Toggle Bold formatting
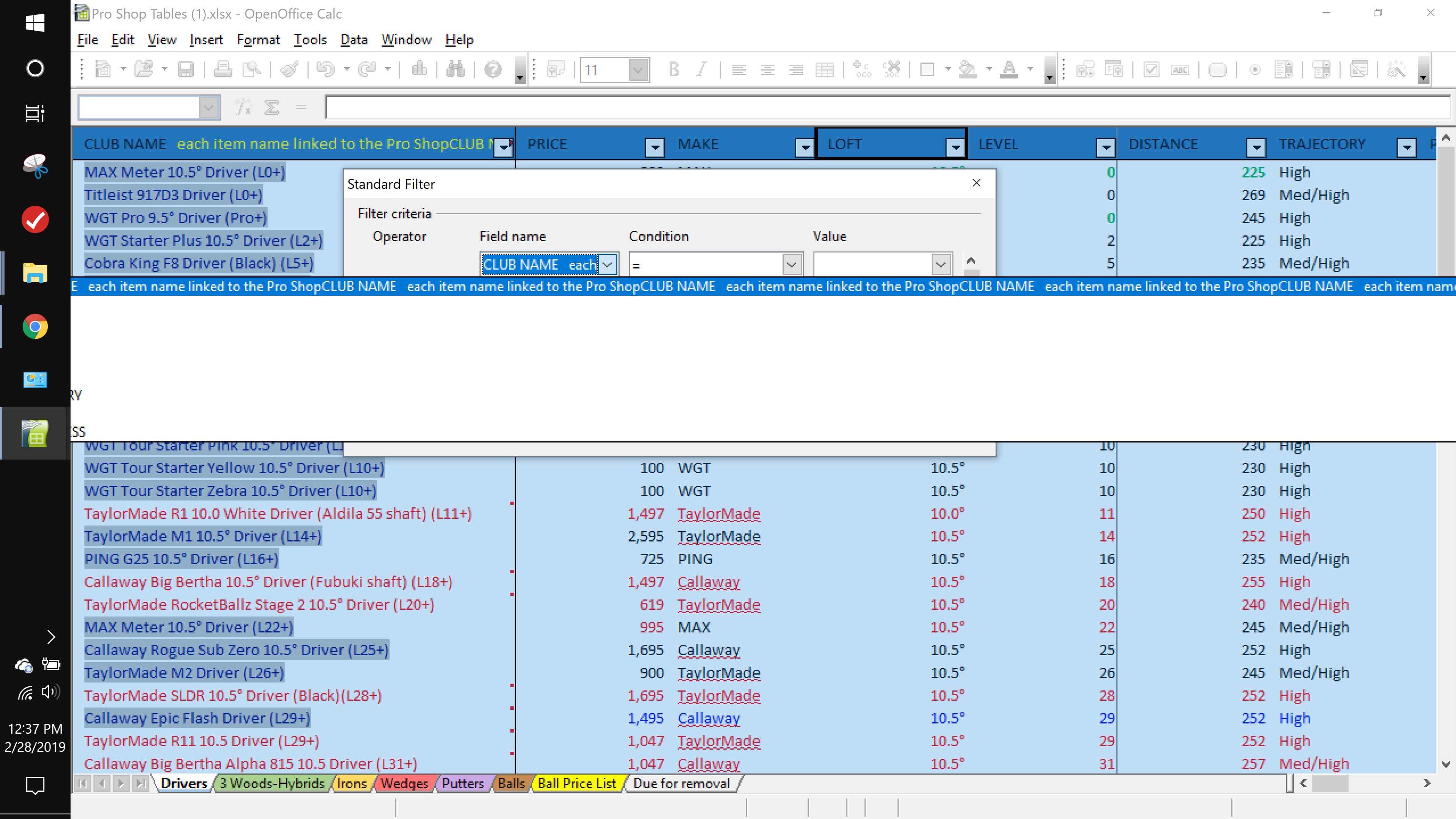This screenshot has width=1456, height=819. point(673,69)
